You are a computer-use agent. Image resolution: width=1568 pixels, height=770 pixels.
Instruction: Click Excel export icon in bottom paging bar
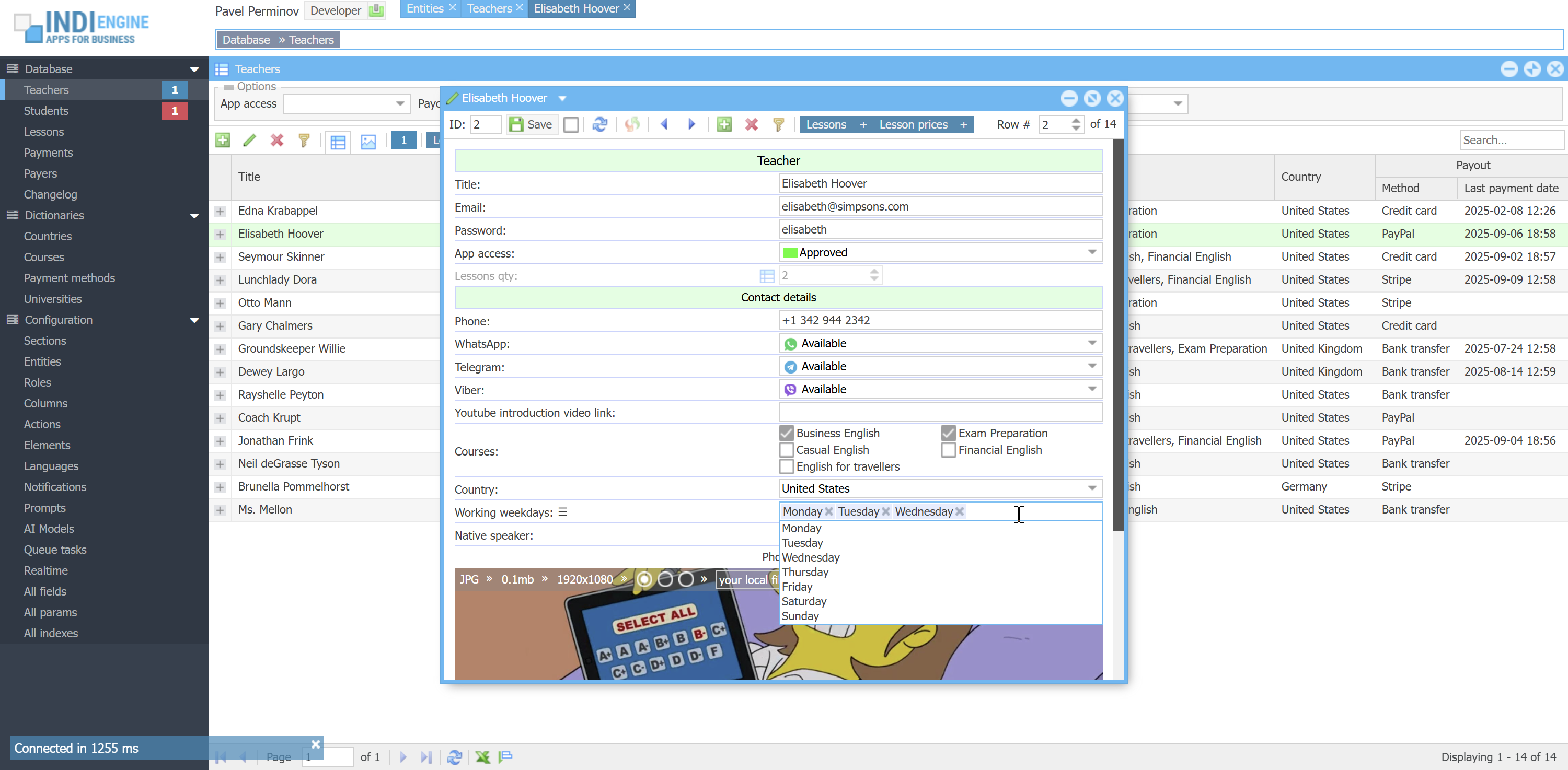[482, 756]
